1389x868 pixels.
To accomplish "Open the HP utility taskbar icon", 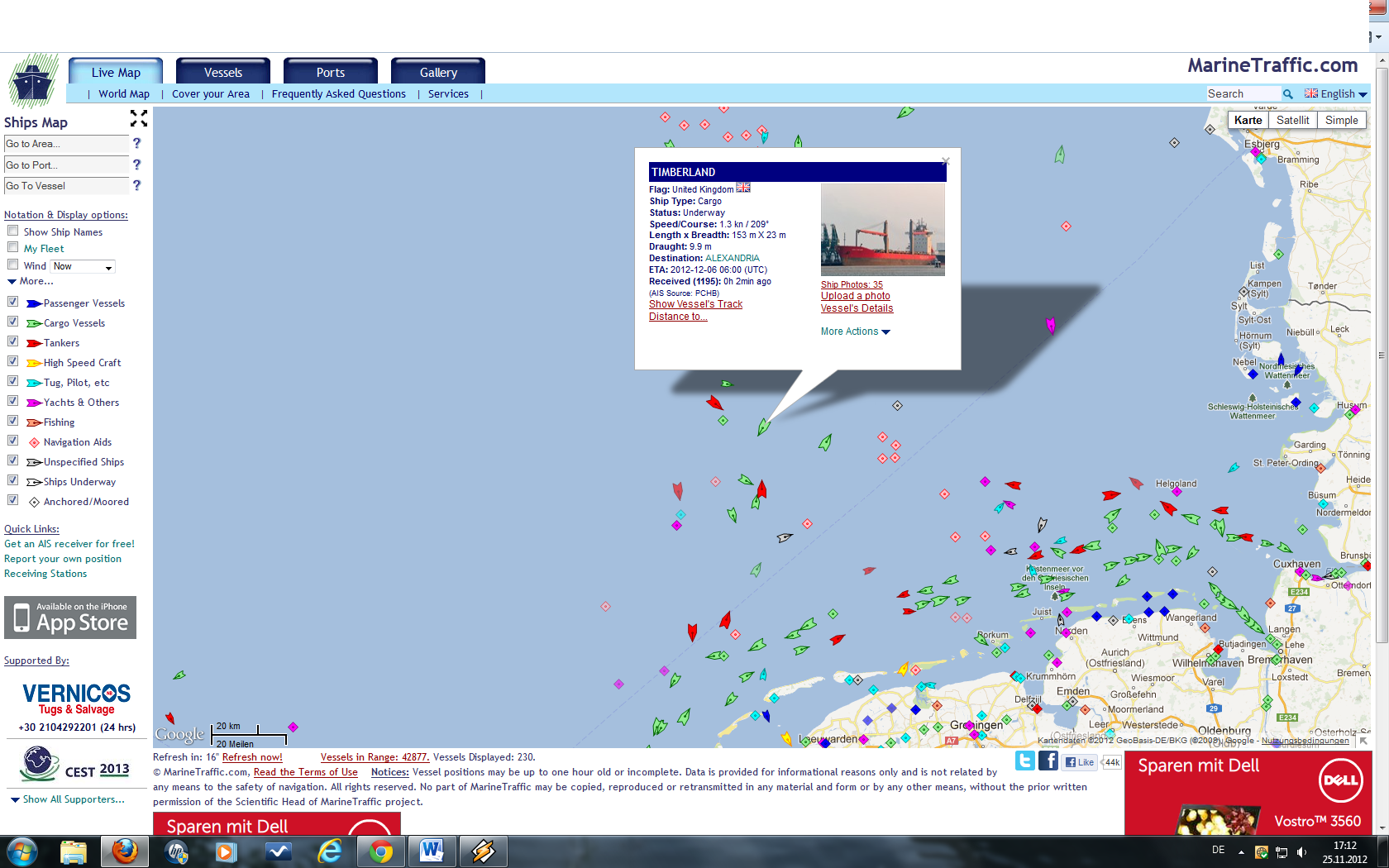I will coord(176,851).
